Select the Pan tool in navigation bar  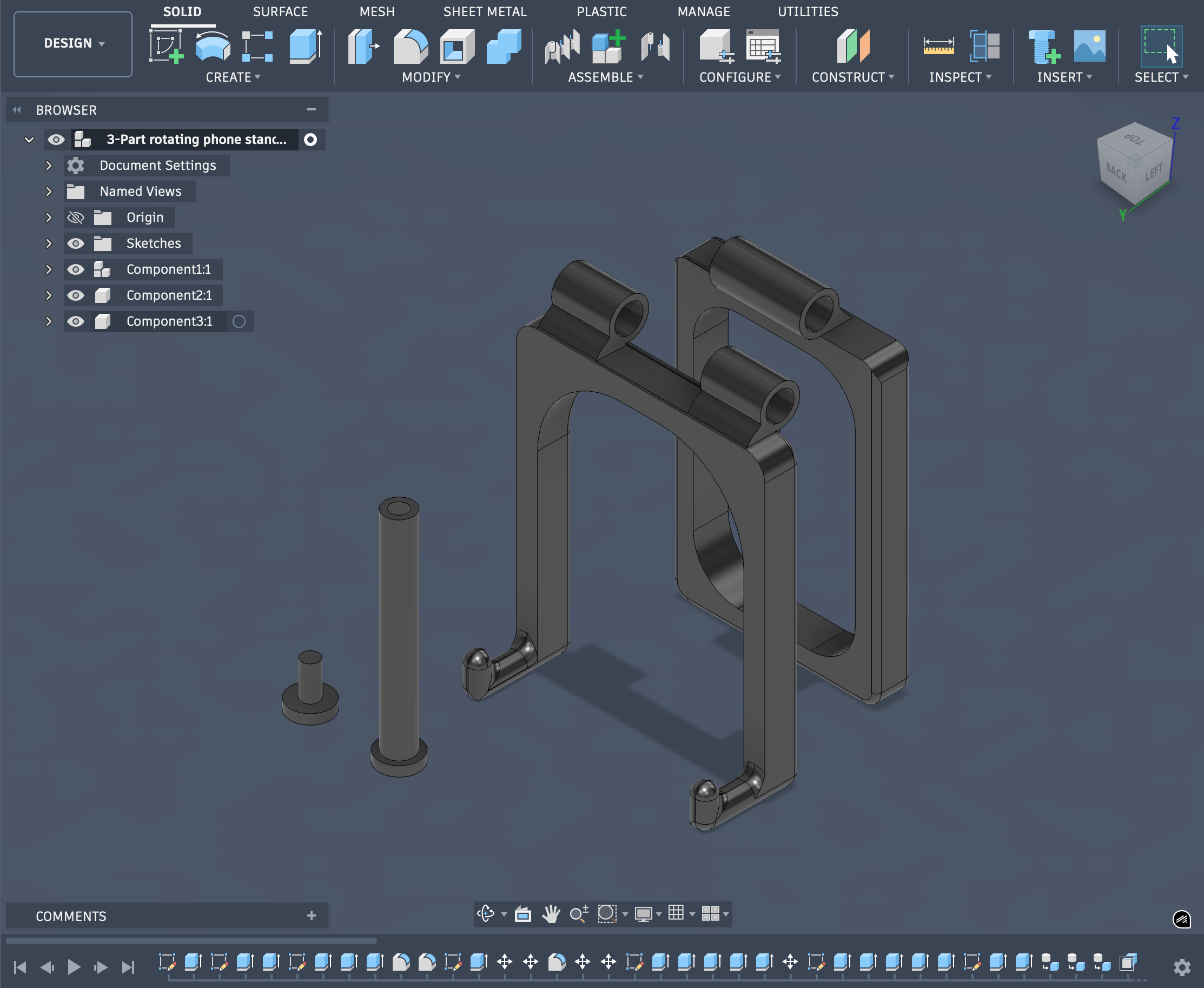(551, 914)
